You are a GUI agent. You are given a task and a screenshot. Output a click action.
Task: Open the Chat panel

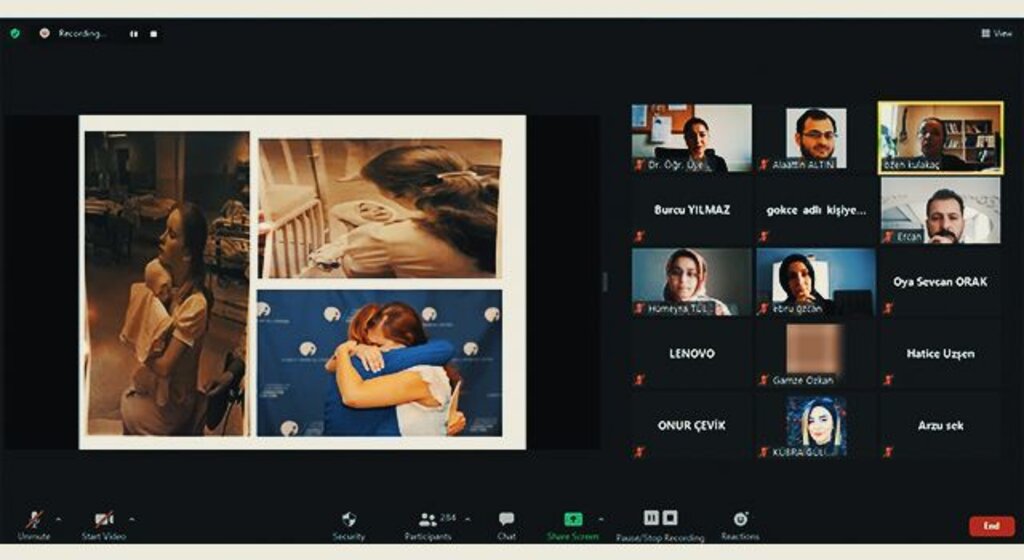(506, 520)
